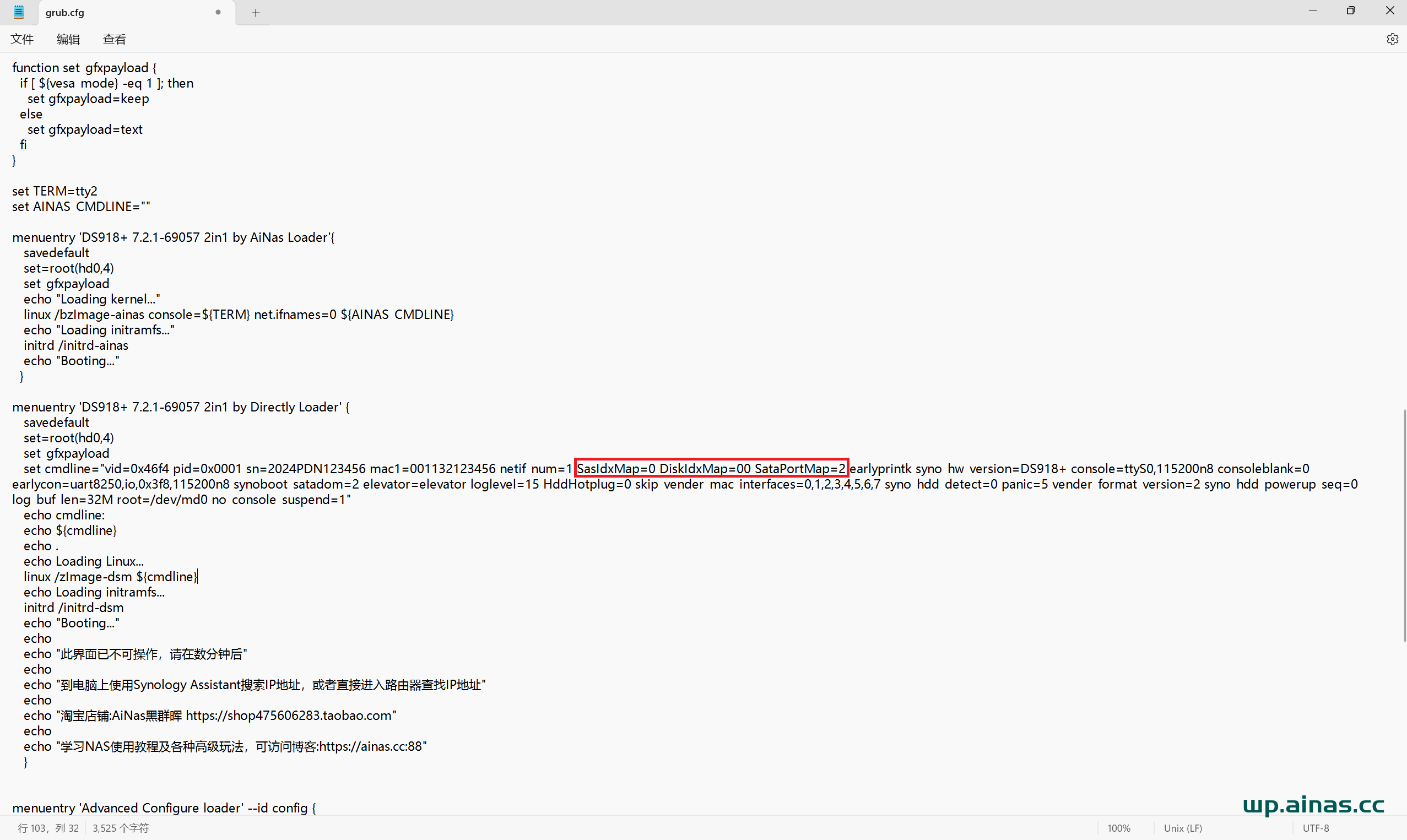
Task: Click the 3,525 个字符 character count
Action: pyautogui.click(x=121, y=828)
